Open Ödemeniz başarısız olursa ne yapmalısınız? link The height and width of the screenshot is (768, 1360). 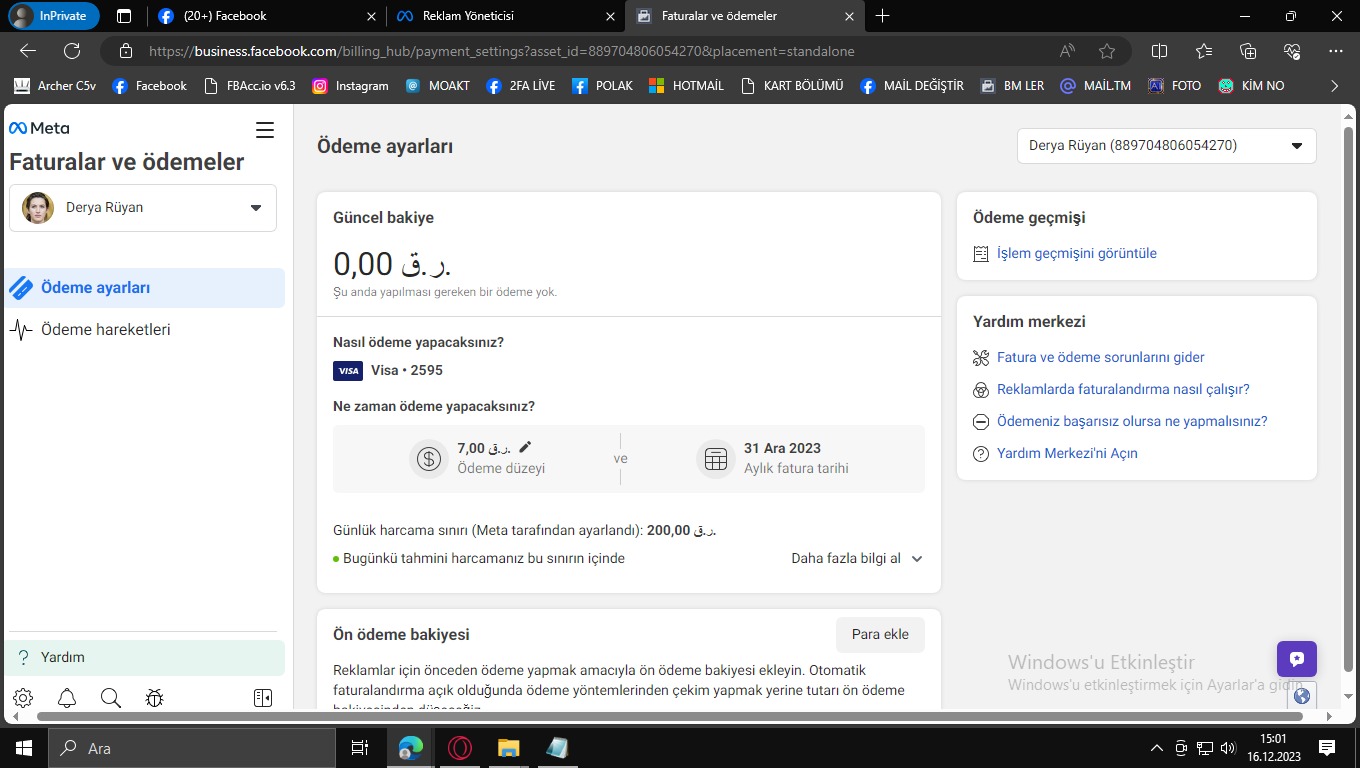click(x=1132, y=422)
